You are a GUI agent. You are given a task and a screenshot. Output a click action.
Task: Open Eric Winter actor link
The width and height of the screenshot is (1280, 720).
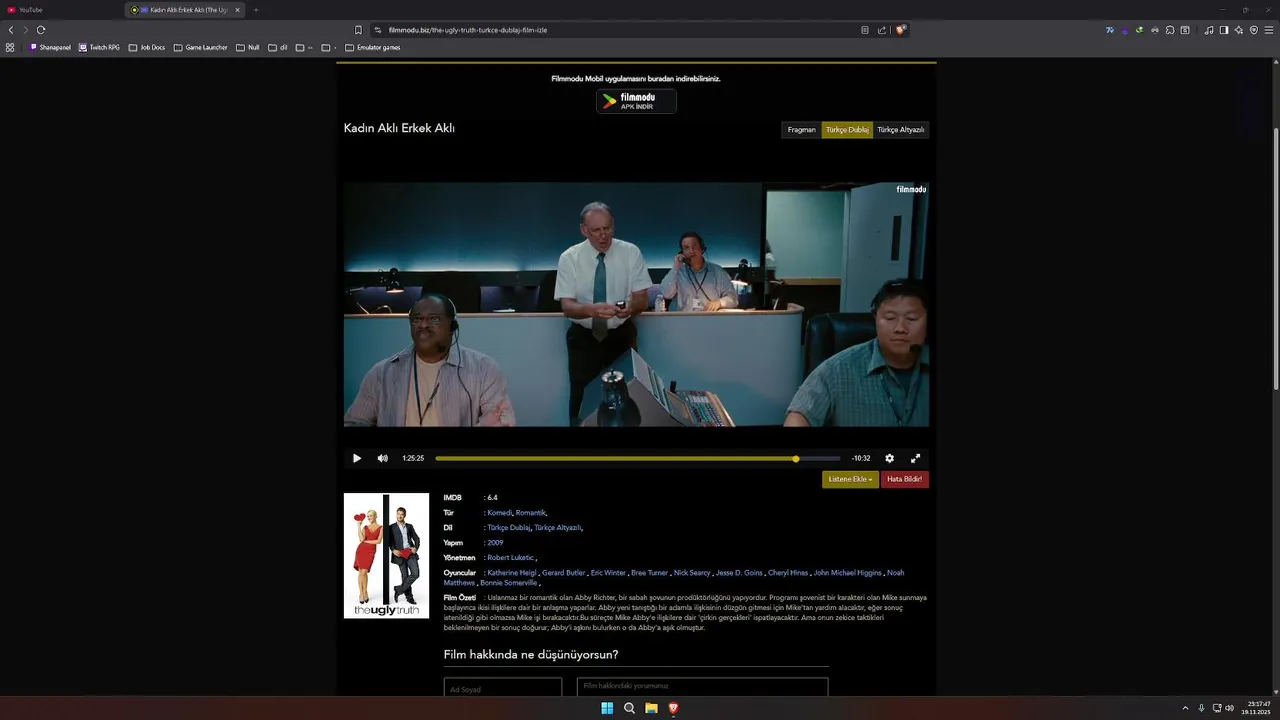[608, 573]
